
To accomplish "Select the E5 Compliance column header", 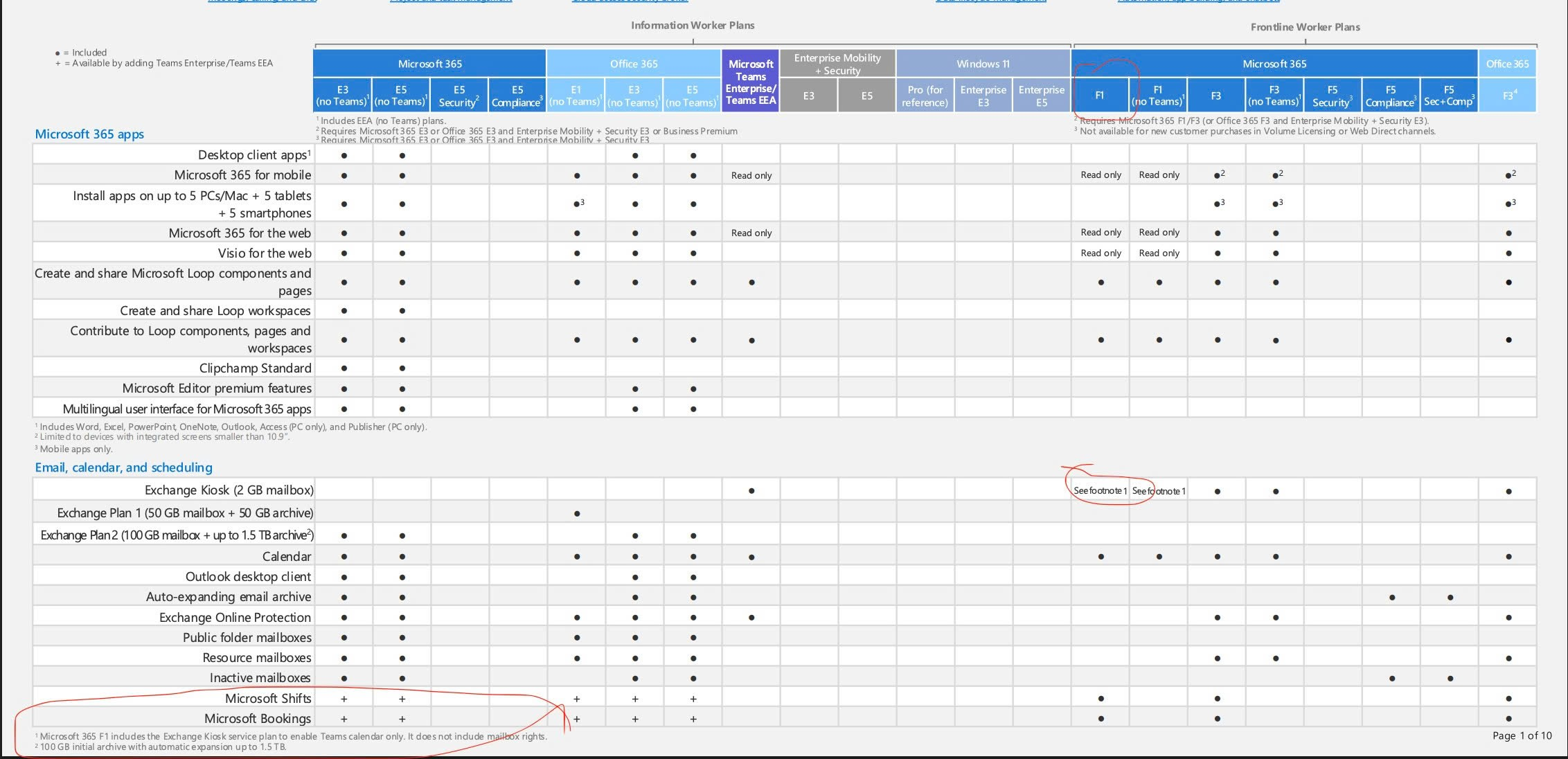I will [517, 96].
